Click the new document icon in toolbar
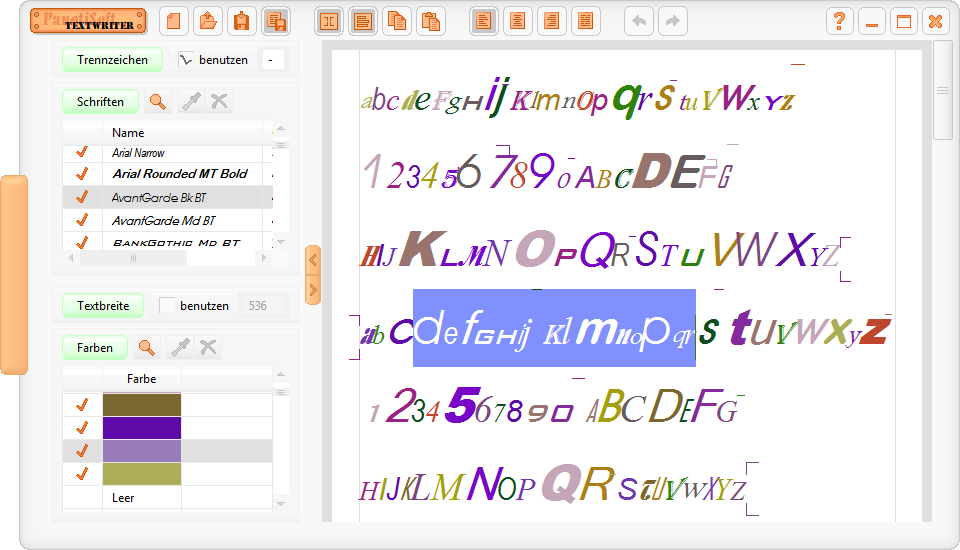Viewport: 960px width, 550px height. click(x=174, y=21)
